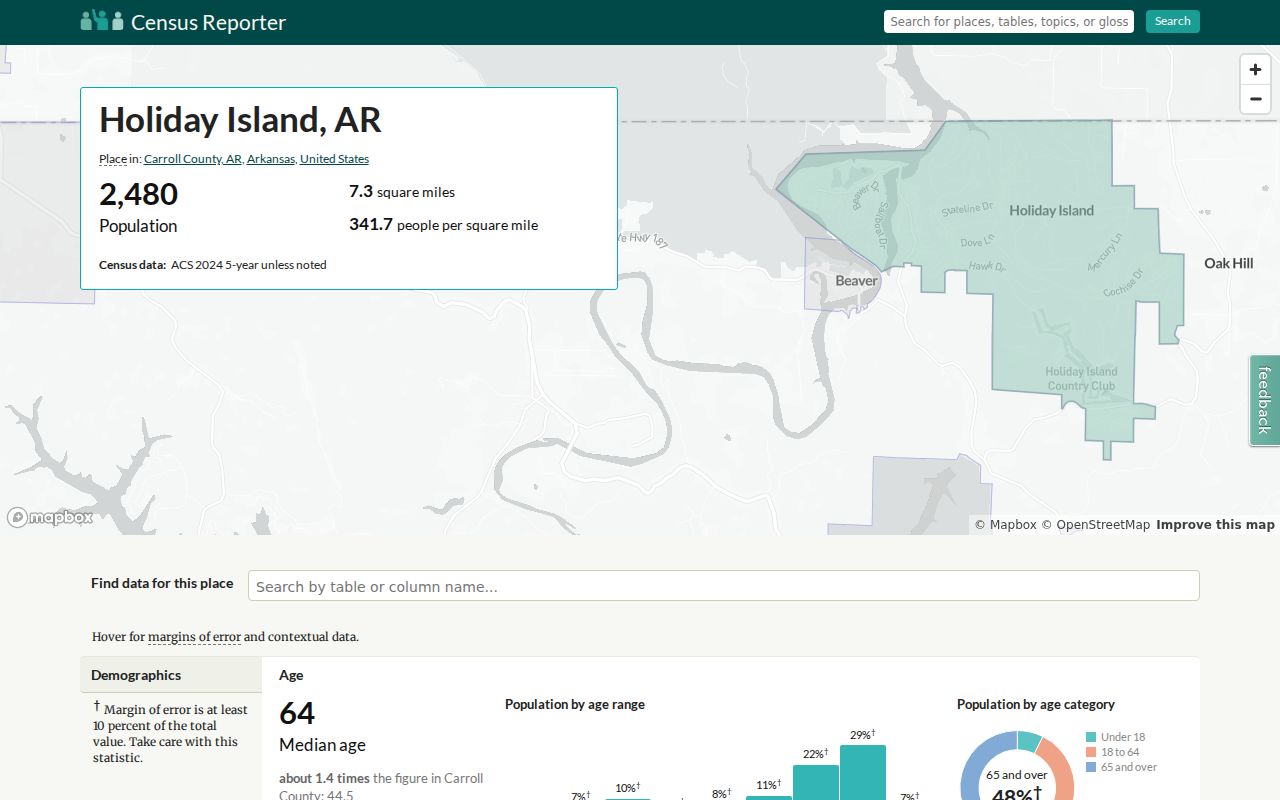Open United States geography link
Screen dimensions: 1280x800
[334, 159]
